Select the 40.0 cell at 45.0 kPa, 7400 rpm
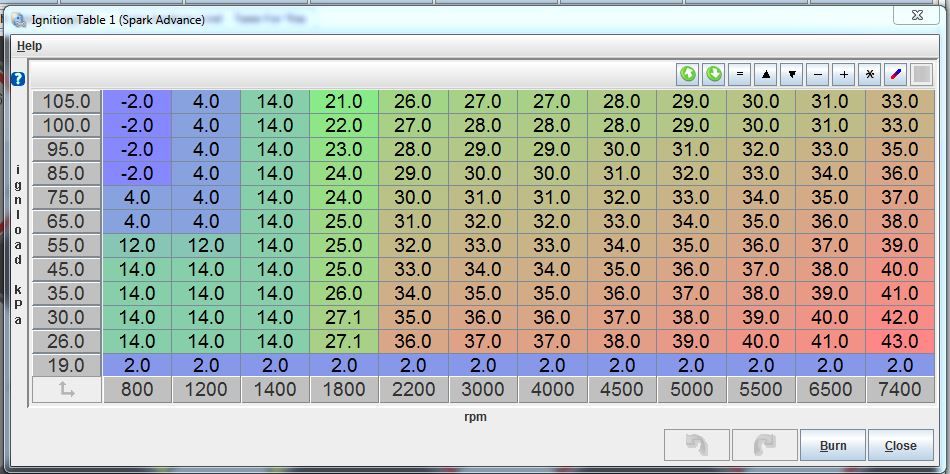Image resolution: width=950 pixels, height=474 pixels. point(899,270)
